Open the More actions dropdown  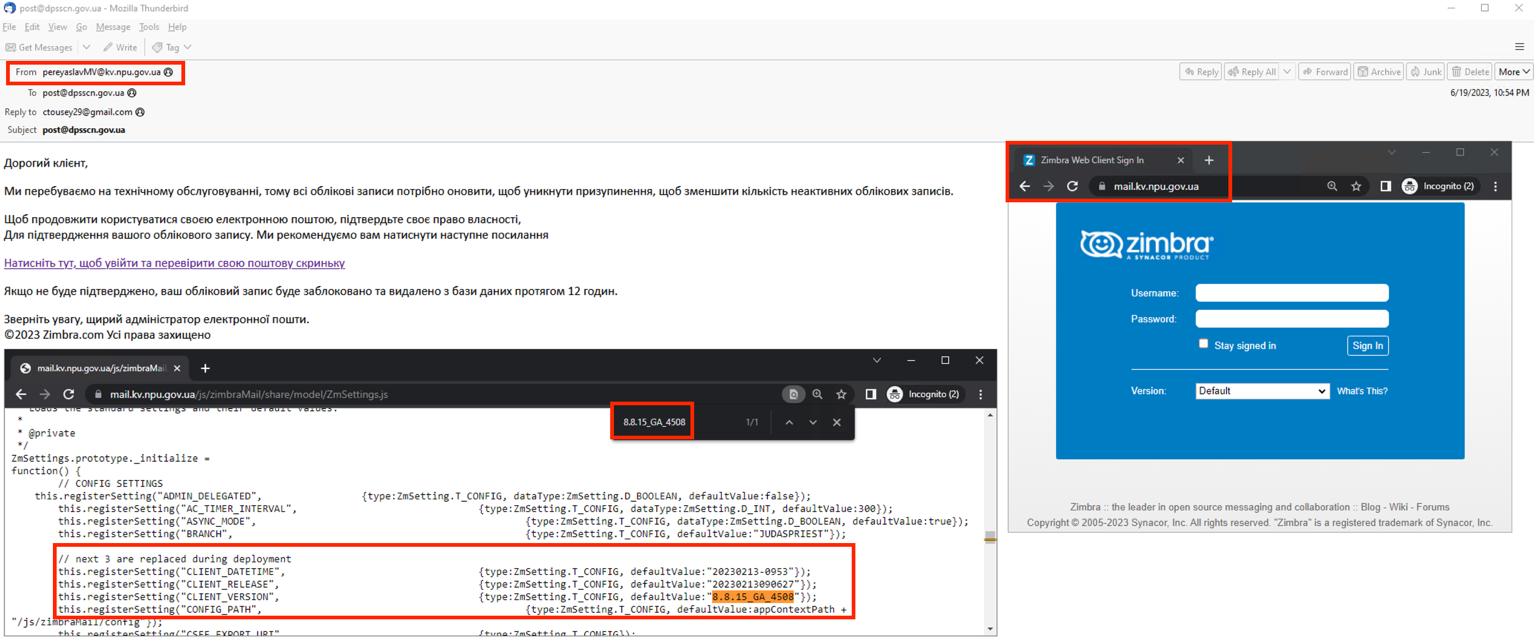(1514, 72)
